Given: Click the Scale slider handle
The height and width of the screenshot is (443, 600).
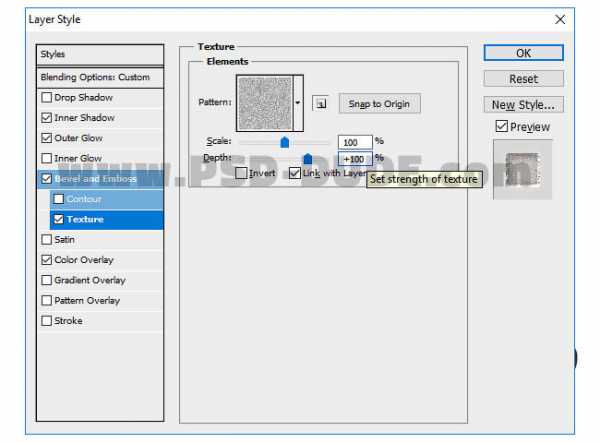Looking at the screenshot, I should pyautogui.click(x=285, y=143).
